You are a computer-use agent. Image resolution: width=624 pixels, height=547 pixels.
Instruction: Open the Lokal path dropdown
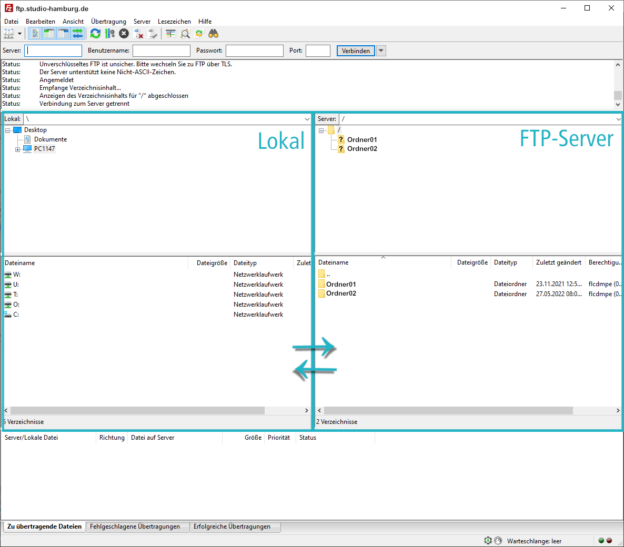pos(306,119)
